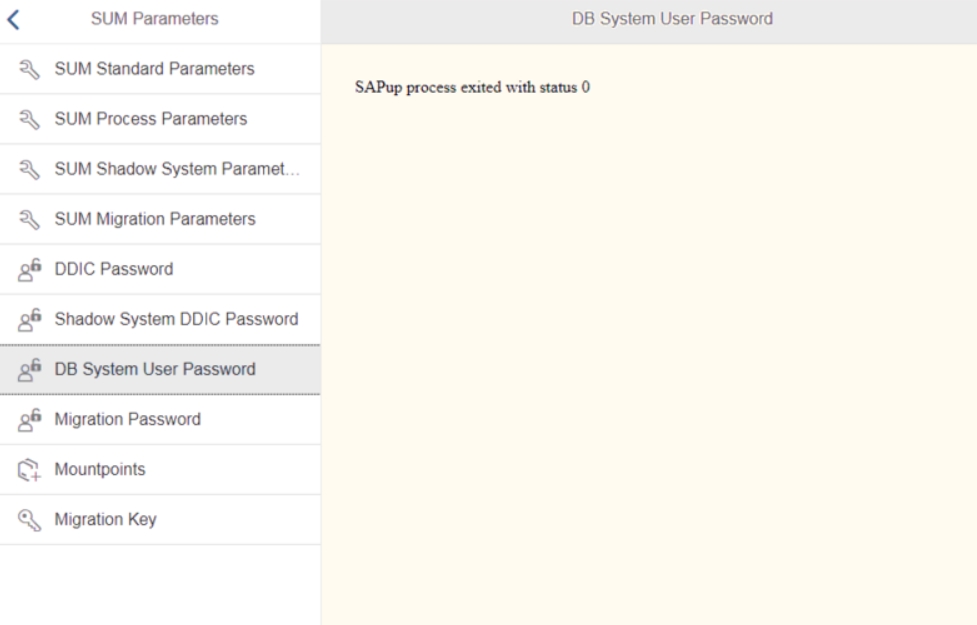Select SUM Process Parameters item
Viewport: 977px width, 625px height.
click(160, 119)
